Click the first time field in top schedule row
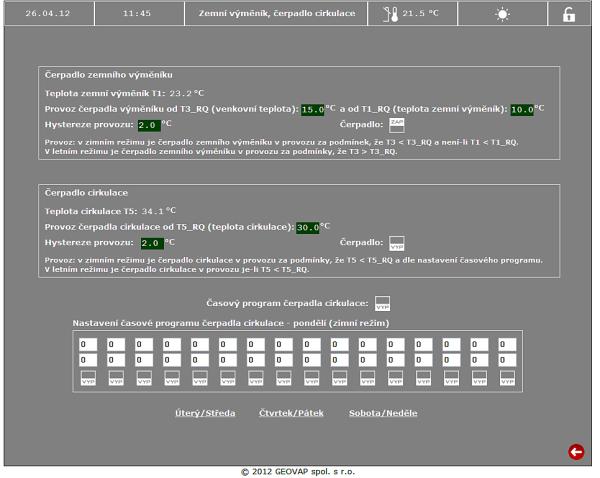The image size is (600, 478). pos(88,345)
